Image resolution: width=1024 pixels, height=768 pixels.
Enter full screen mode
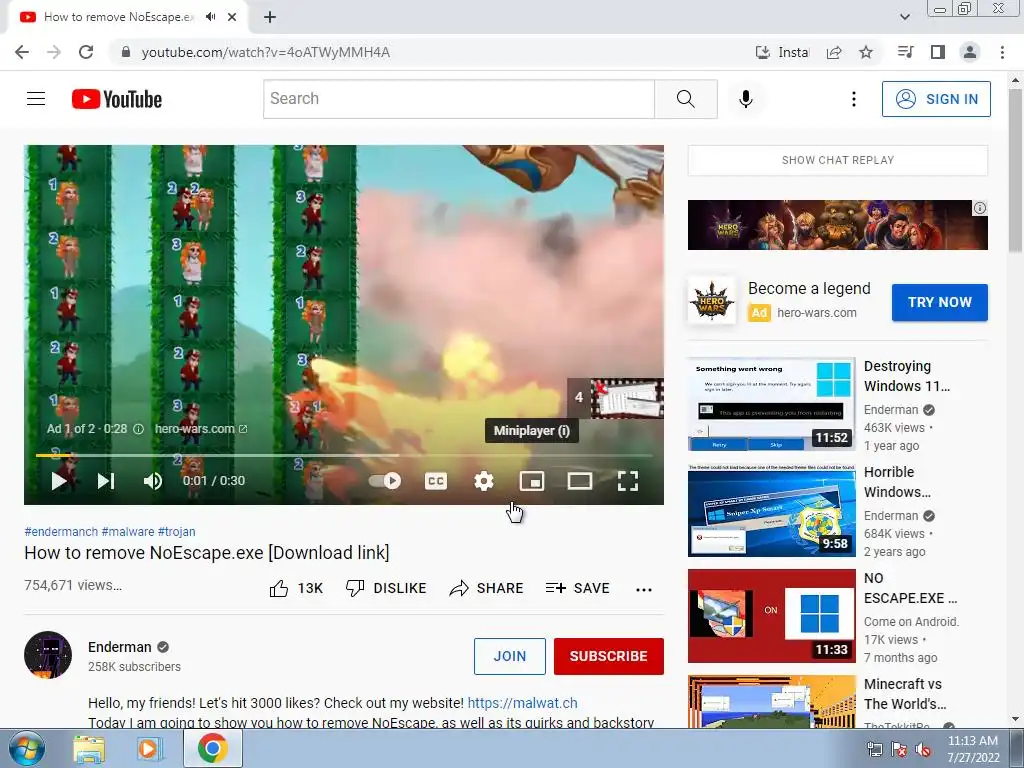pyautogui.click(x=628, y=481)
